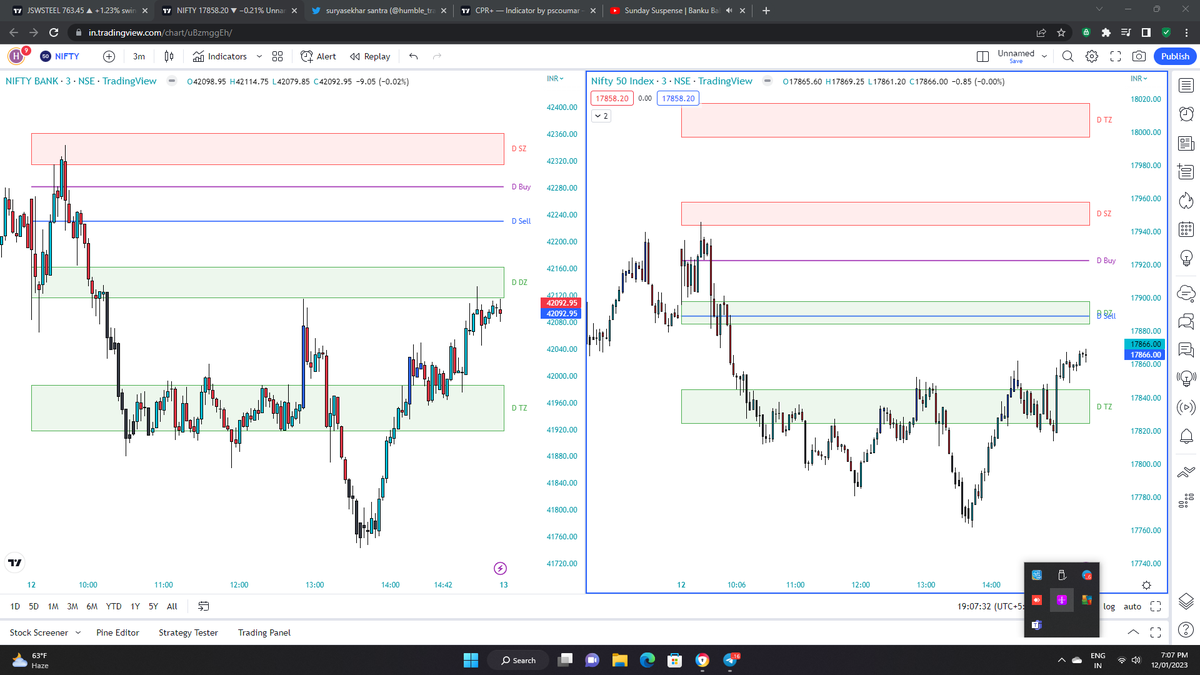Image resolution: width=1200 pixels, height=675 pixels.
Task: Add symbol to compare via plus icon
Action: tap(108, 56)
